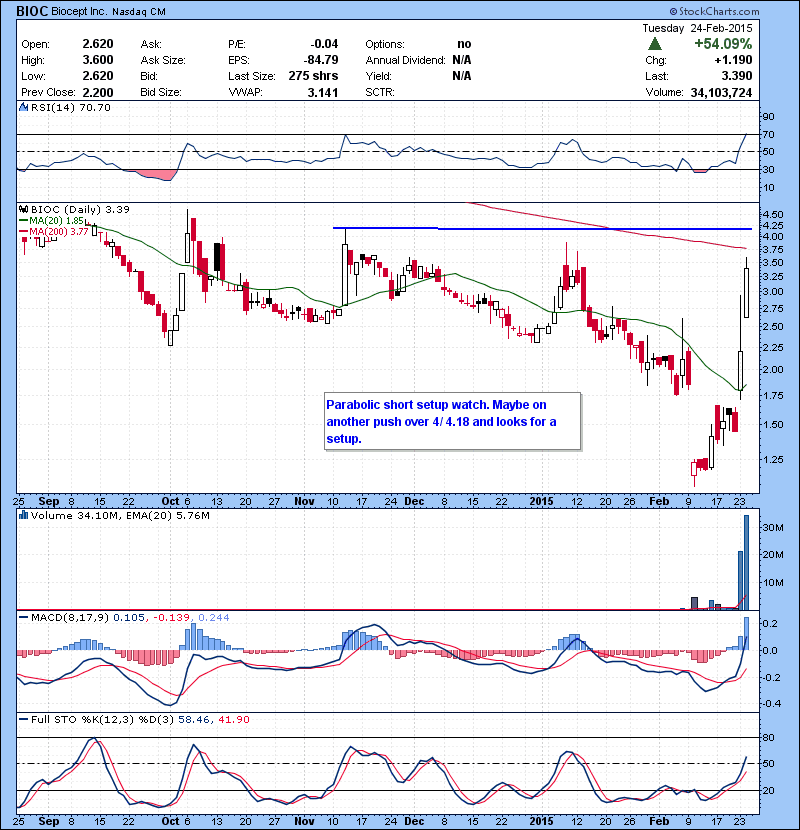Viewport: 800px width, 830px height.
Task: Click the Annual Dividend N/A value
Action: click(x=462, y=60)
